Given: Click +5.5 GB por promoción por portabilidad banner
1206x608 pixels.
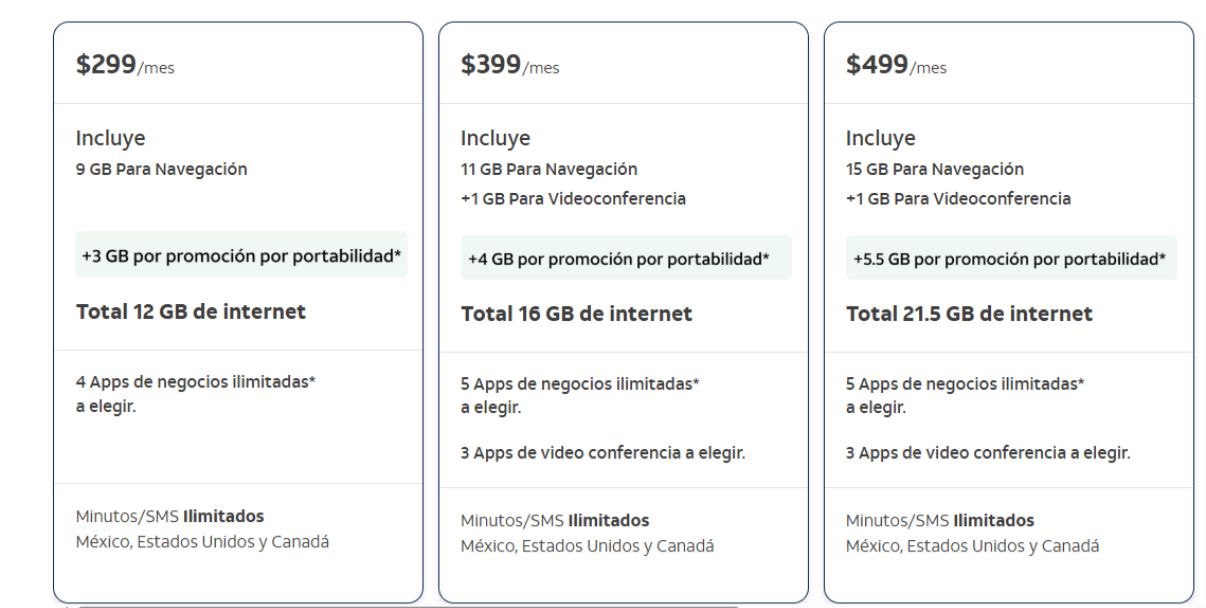Looking at the screenshot, I should pyautogui.click(x=1011, y=257).
